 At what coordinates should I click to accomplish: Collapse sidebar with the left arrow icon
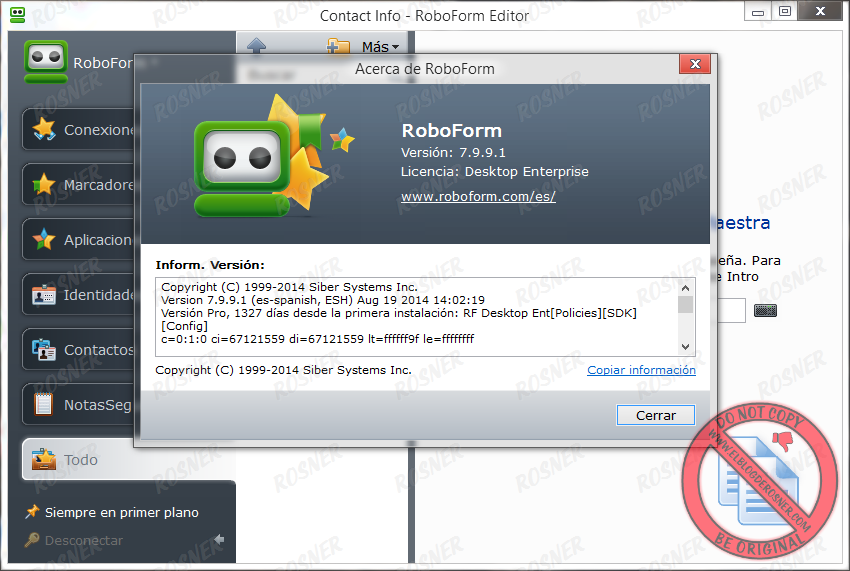click(x=220, y=539)
